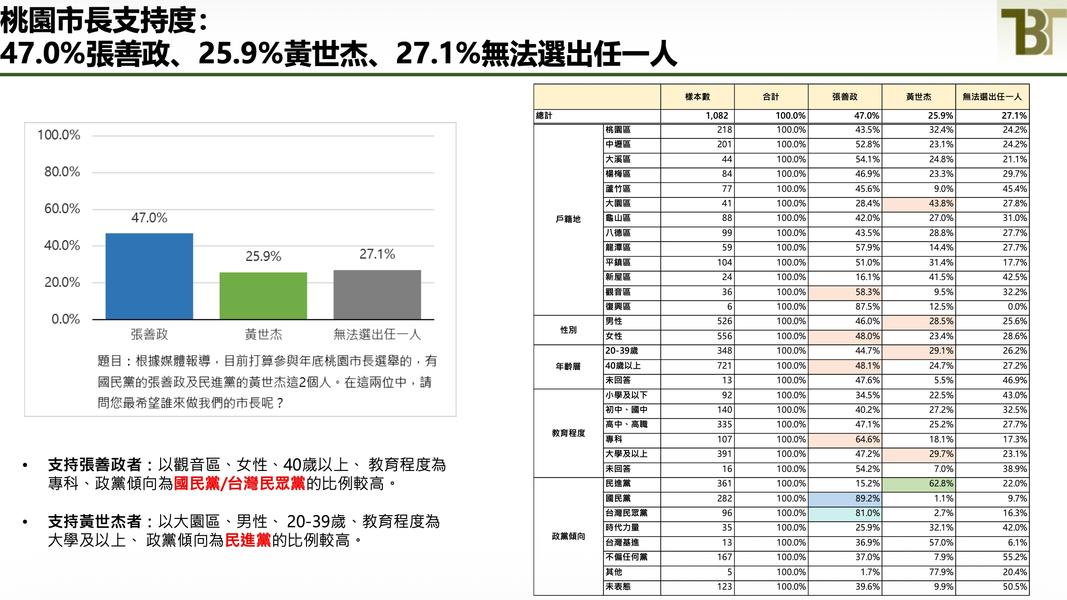
Task: Click the 蘆竹區 row label
Action: (618, 188)
